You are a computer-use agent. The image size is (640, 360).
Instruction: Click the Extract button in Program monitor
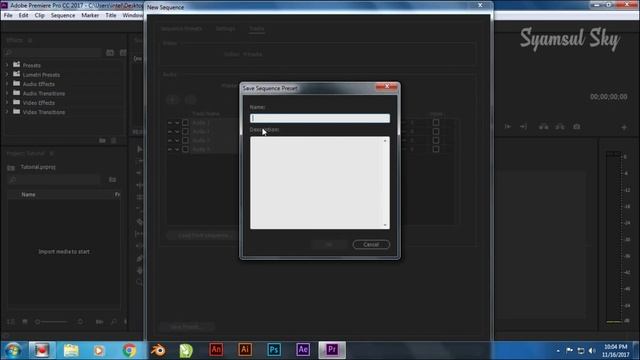coord(560,127)
